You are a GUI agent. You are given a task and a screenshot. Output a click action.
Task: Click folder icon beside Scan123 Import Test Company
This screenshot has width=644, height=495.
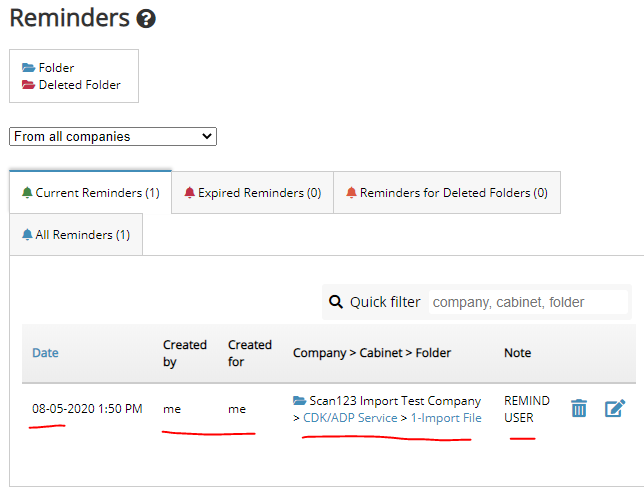[x=300, y=401]
